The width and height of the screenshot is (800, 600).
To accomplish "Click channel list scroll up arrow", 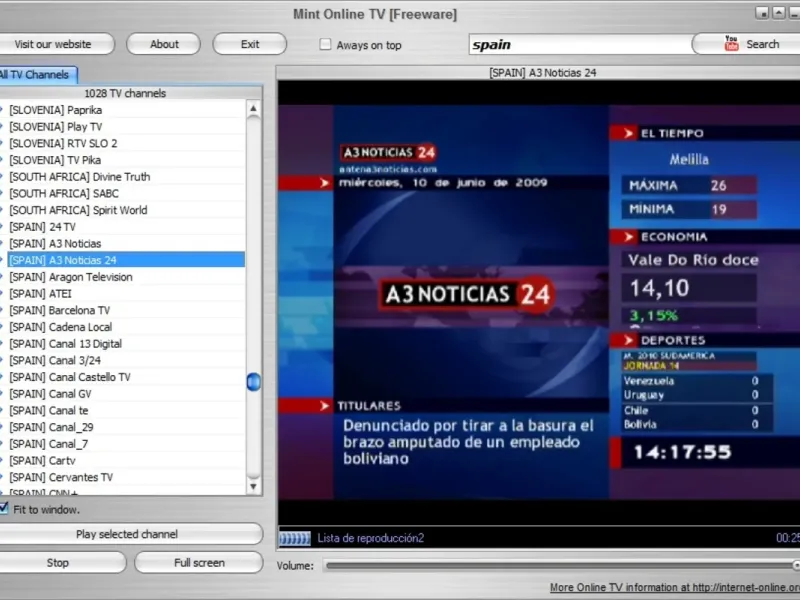I will [x=254, y=108].
